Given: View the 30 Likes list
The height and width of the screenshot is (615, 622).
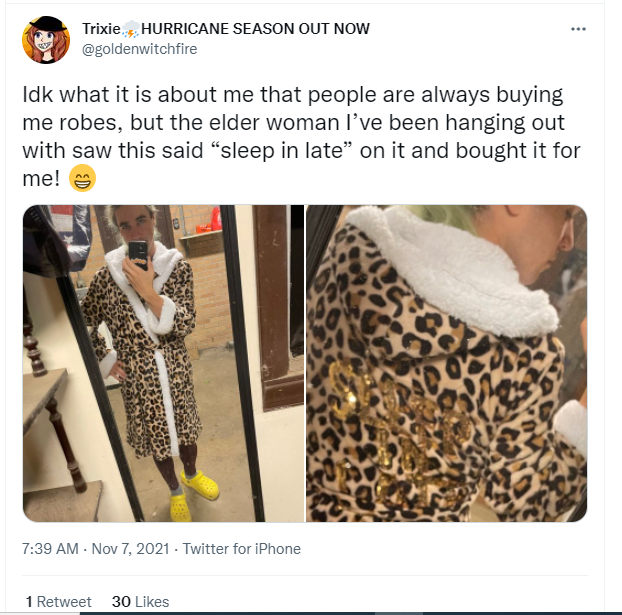Looking at the screenshot, I should 140,602.
